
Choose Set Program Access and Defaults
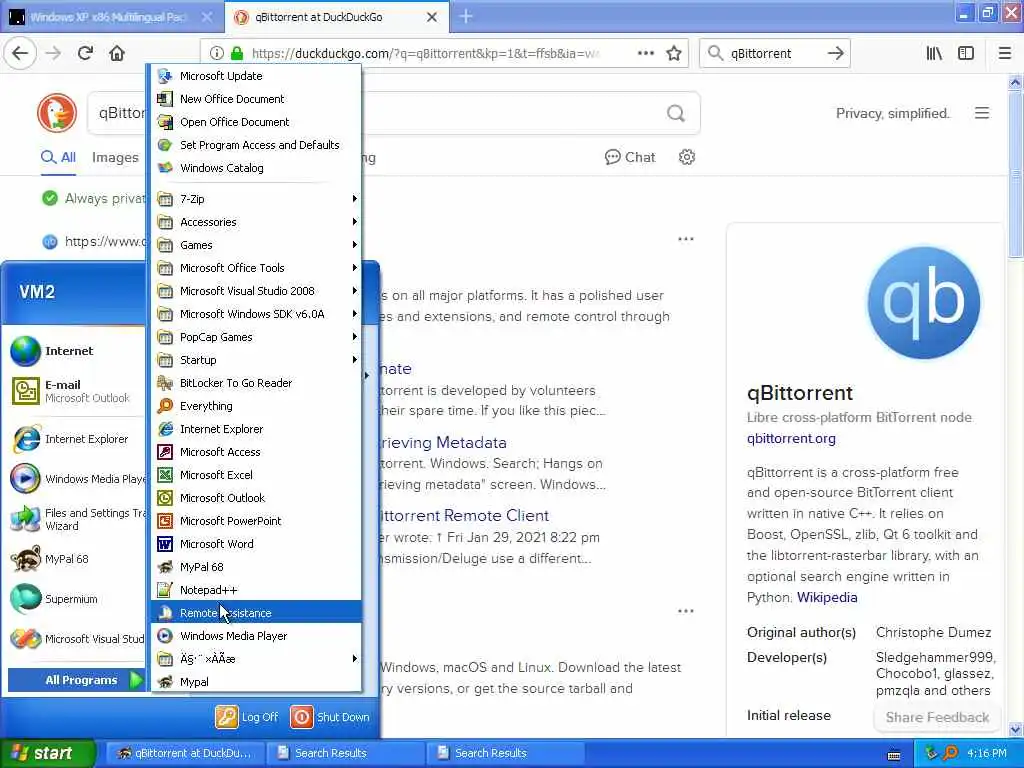point(257,145)
